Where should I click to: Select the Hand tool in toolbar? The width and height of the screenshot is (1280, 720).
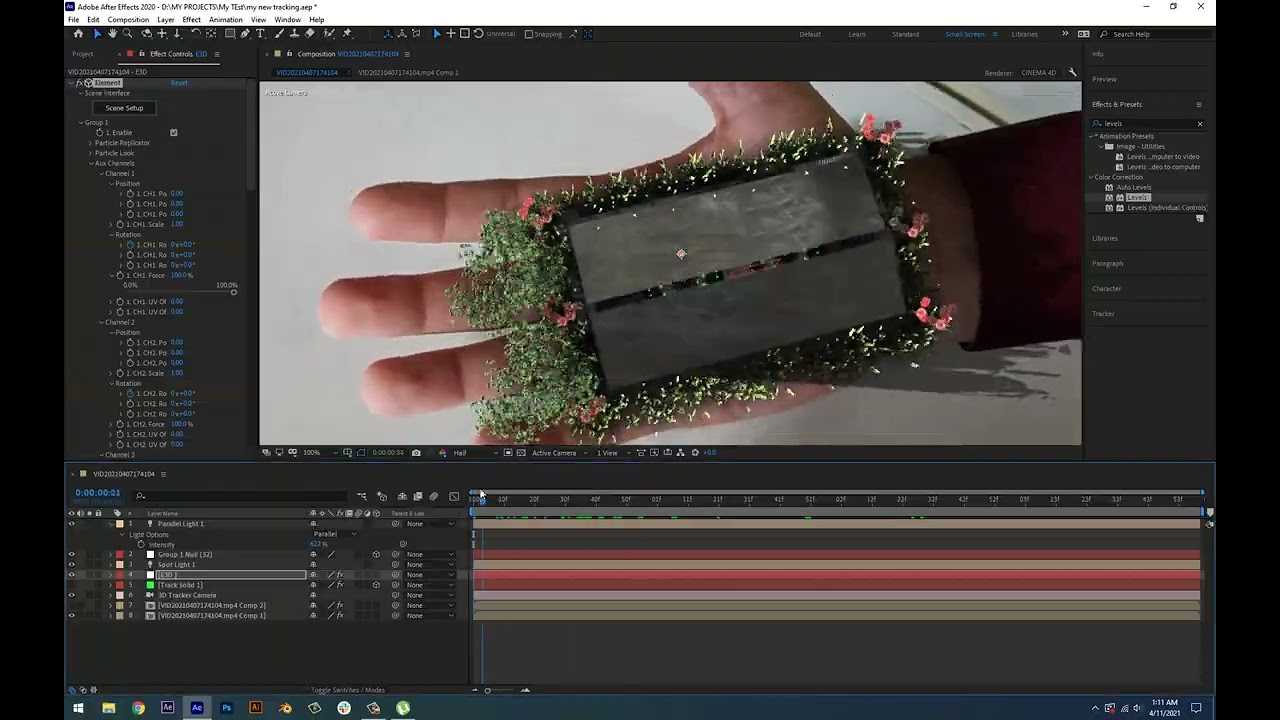click(x=112, y=34)
